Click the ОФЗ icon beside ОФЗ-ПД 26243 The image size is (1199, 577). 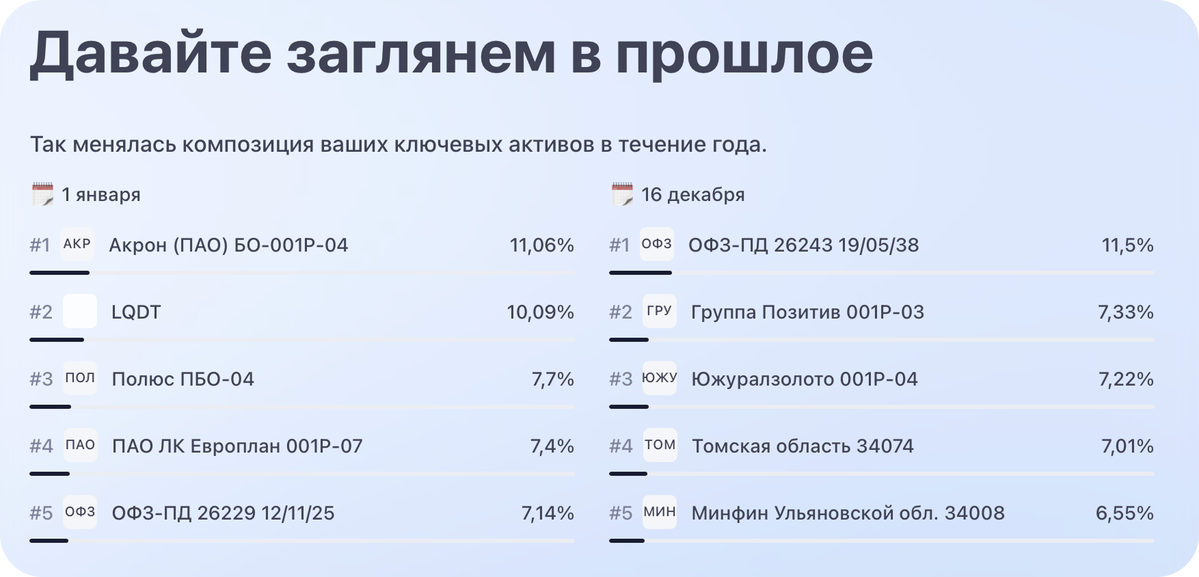pos(657,244)
